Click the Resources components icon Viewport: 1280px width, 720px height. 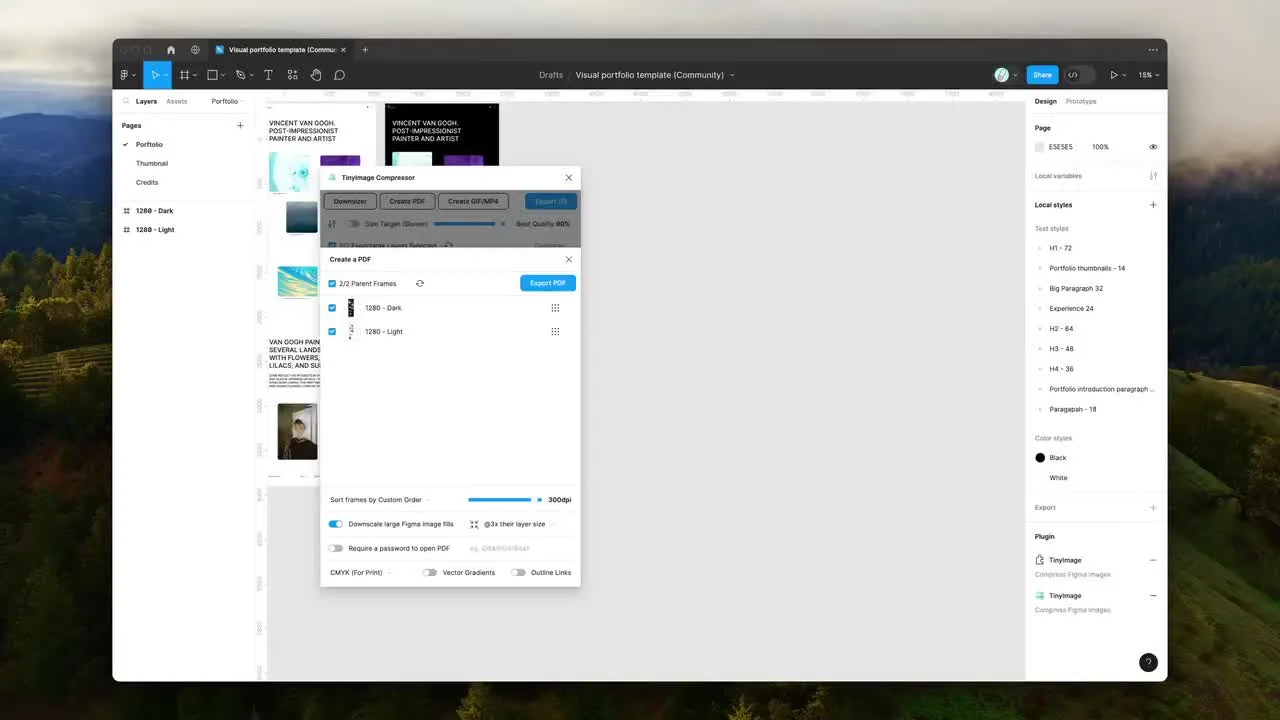click(x=292, y=75)
